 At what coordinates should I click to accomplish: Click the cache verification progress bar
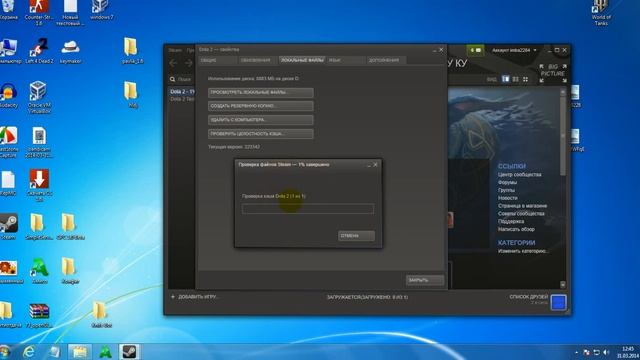[x=308, y=209]
